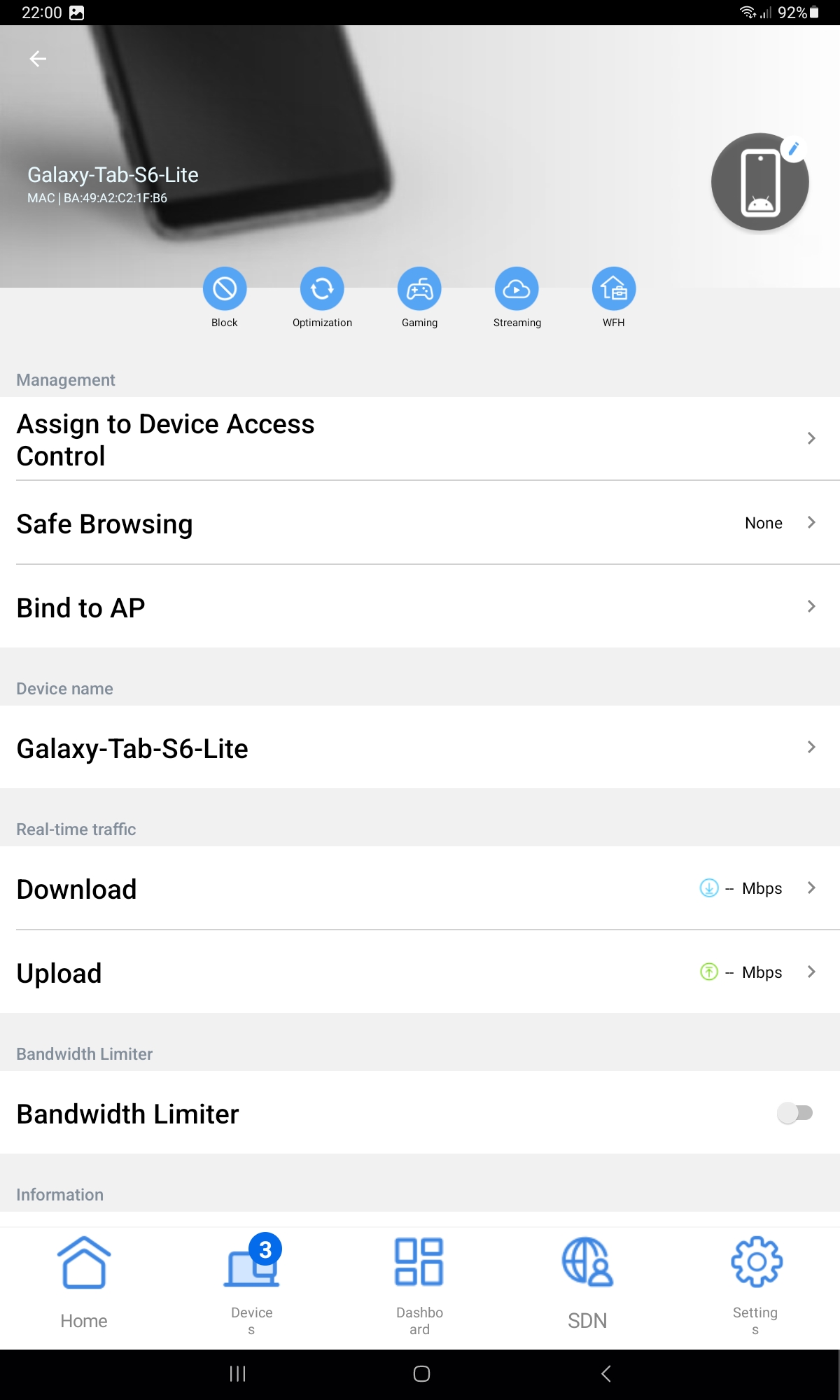Open Bind to AP settings
The width and height of the screenshot is (840, 1400).
(420, 608)
